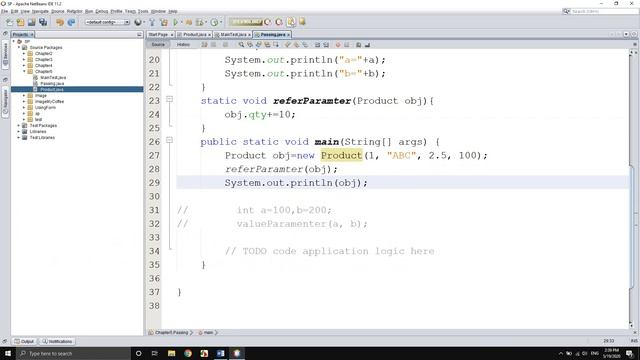This screenshot has height=360, width=640.
Task: Click the browser globe icon in toolbar
Action: coord(138,22)
